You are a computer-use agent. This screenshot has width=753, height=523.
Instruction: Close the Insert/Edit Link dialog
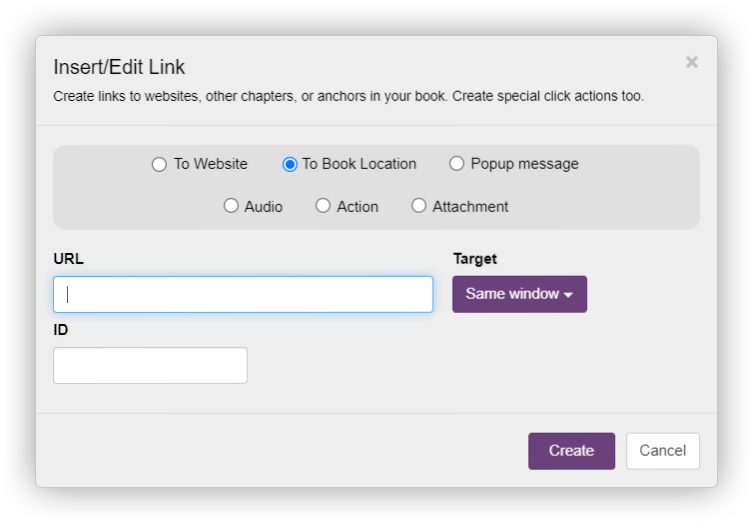point(691,62)
